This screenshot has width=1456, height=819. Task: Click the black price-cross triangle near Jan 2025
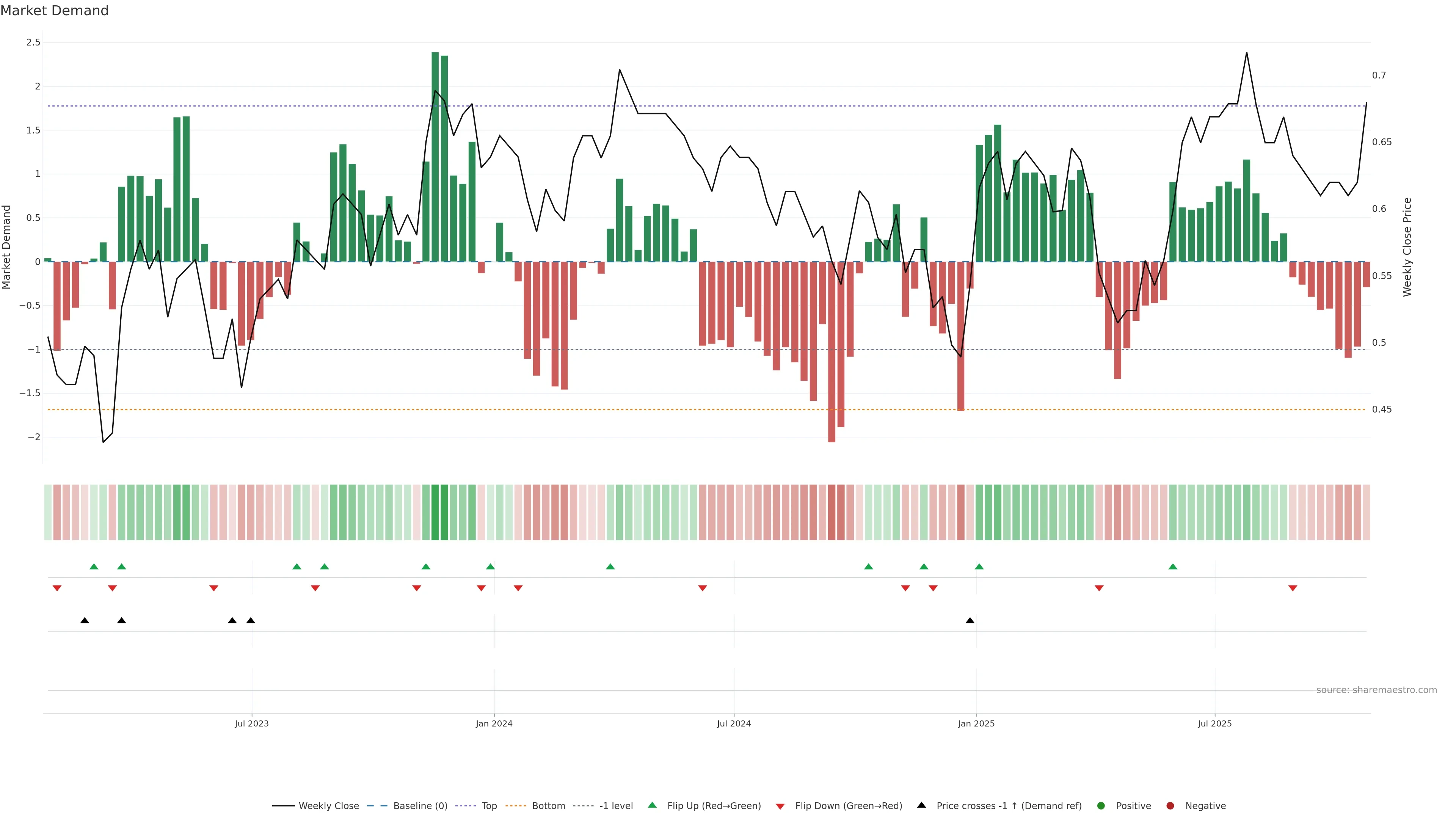point(970,621)
